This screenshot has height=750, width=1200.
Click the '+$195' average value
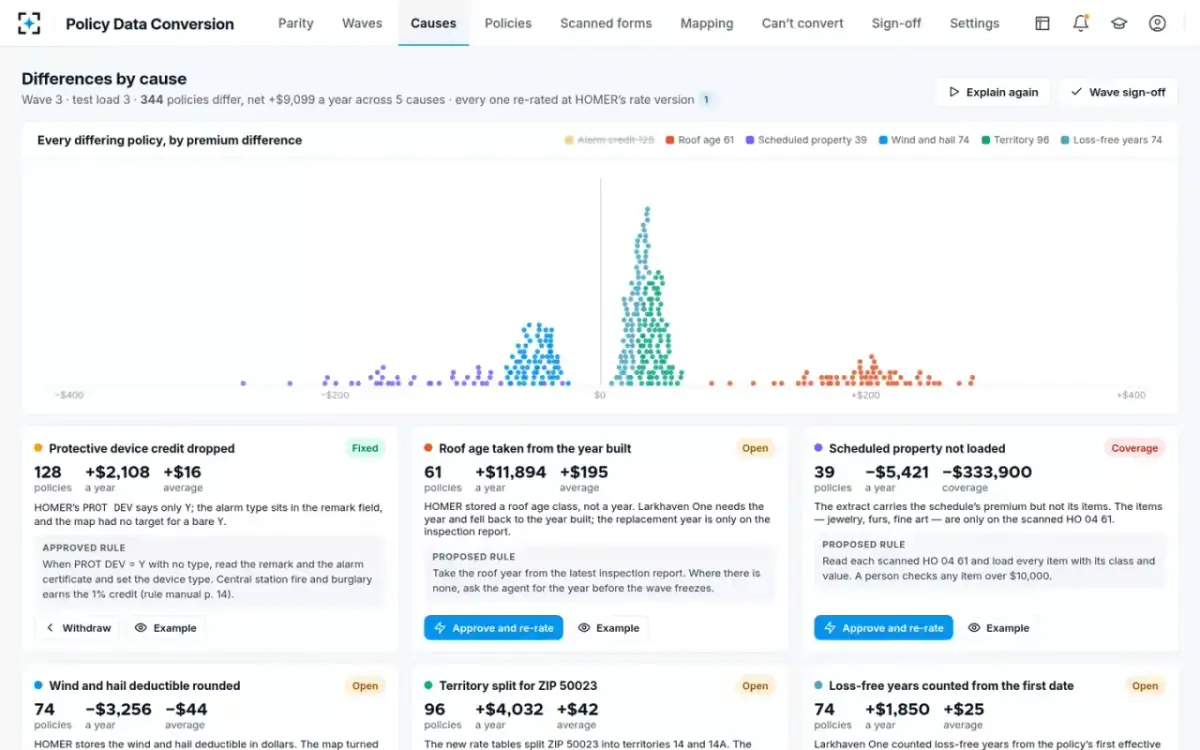click(583, 472)
